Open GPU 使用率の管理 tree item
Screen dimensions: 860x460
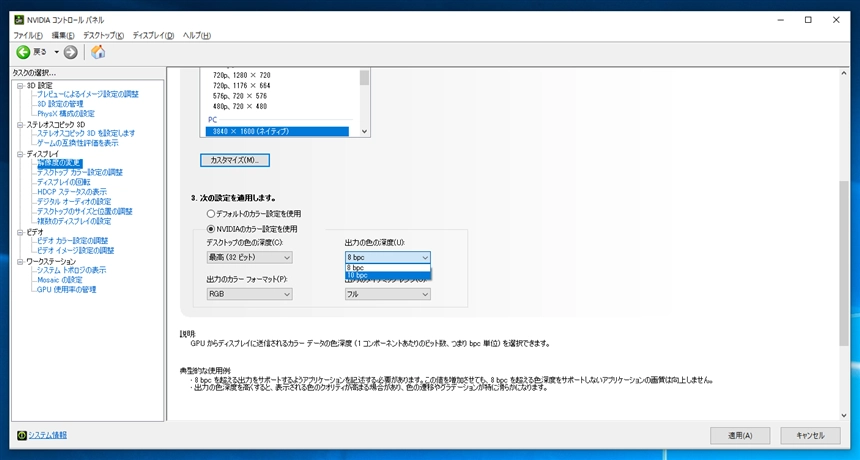66,289
